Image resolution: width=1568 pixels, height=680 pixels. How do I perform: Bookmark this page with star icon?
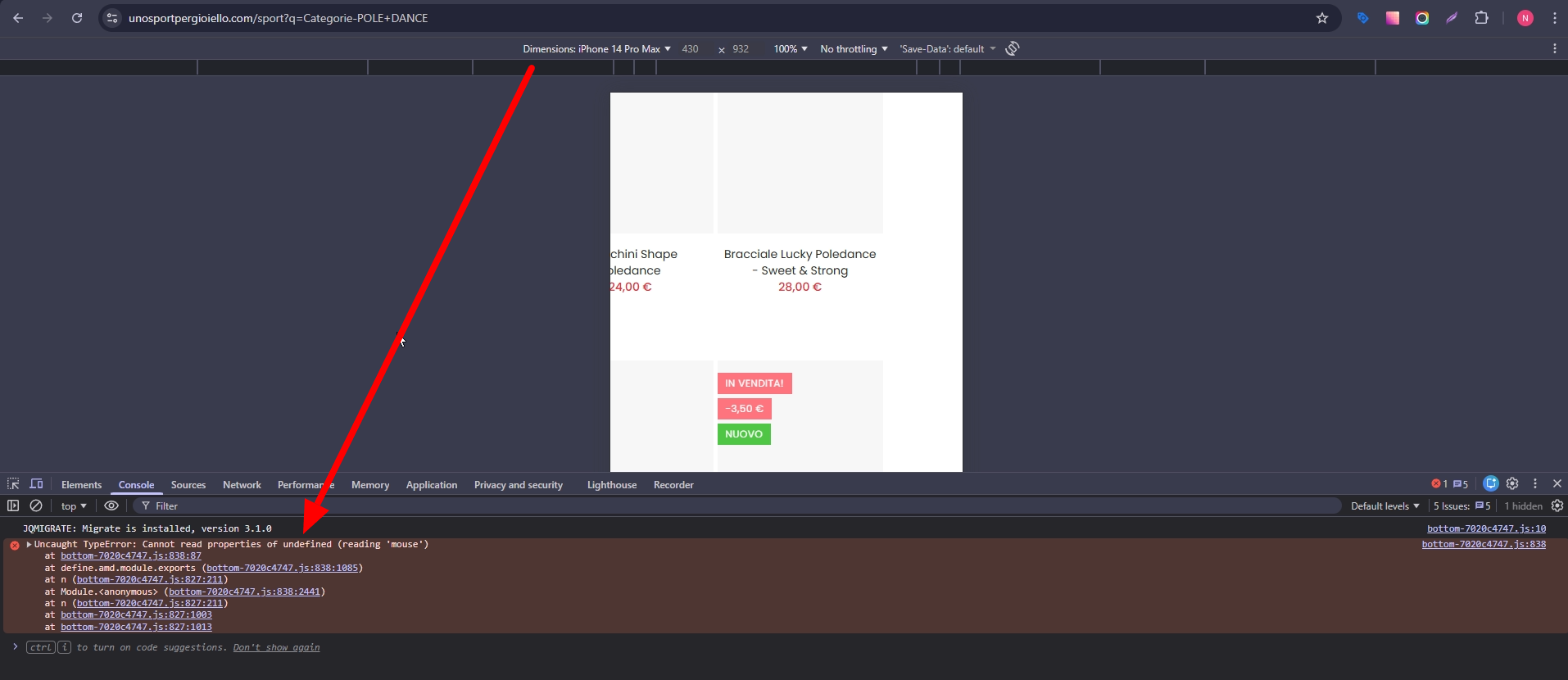(x=1321, y=18)
